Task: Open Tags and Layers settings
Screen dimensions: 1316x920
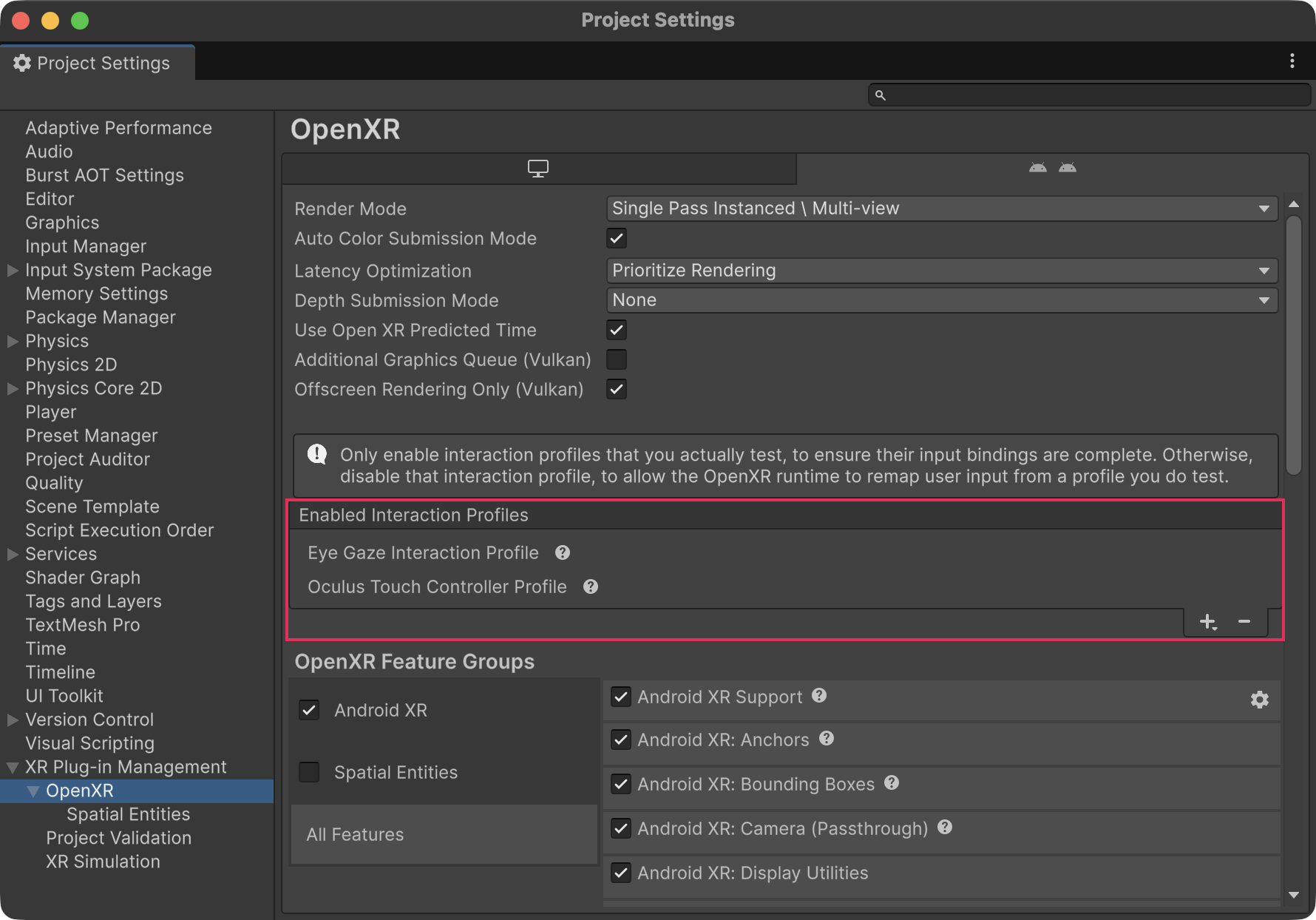Action: [x=93, y=601]
